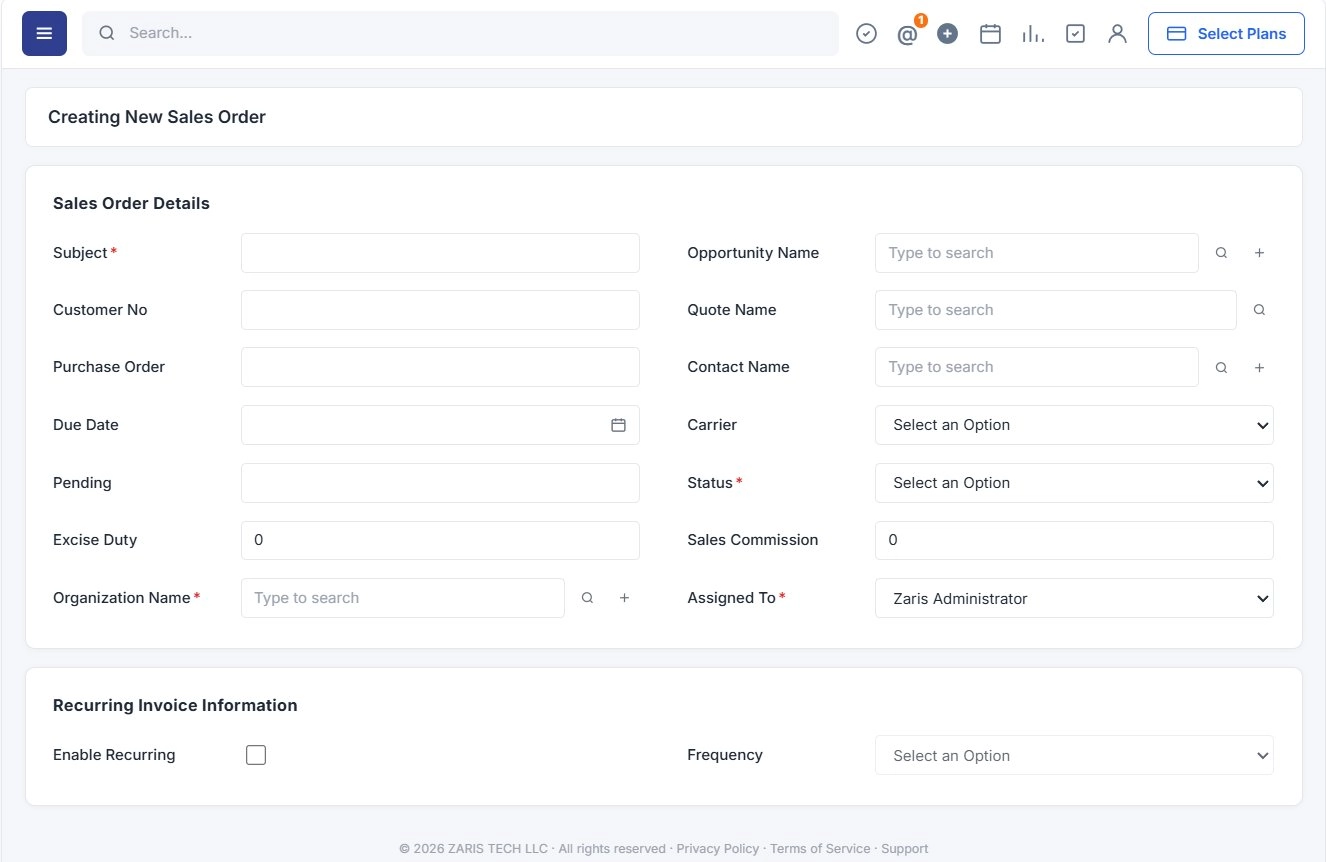The width and height of the screenshot is (1326, 862).
Task: Search Quote Name with magnifier icon
Action: [x=1259, y=310]
